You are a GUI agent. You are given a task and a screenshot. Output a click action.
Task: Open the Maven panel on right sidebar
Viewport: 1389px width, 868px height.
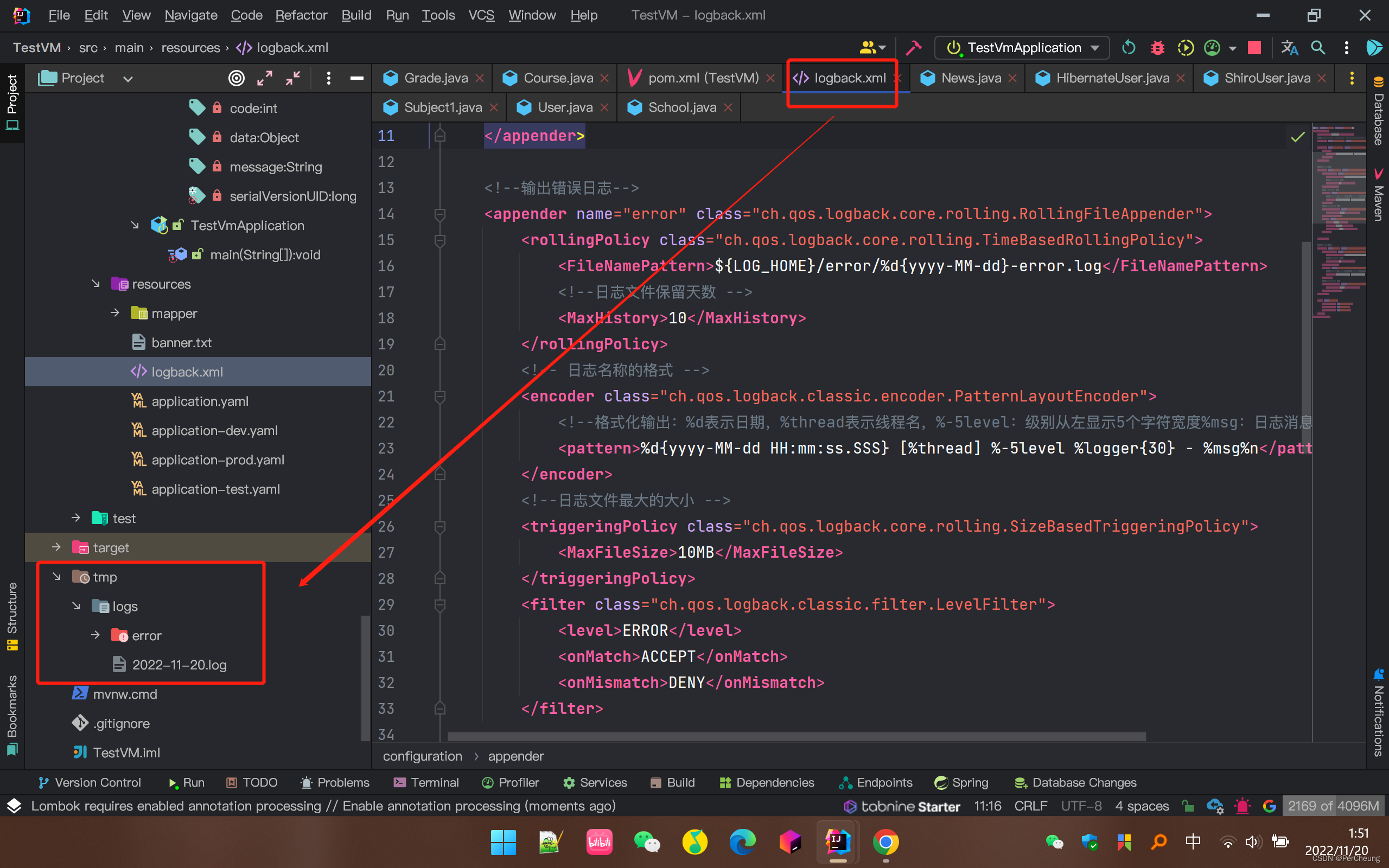tap(1380, 195)
